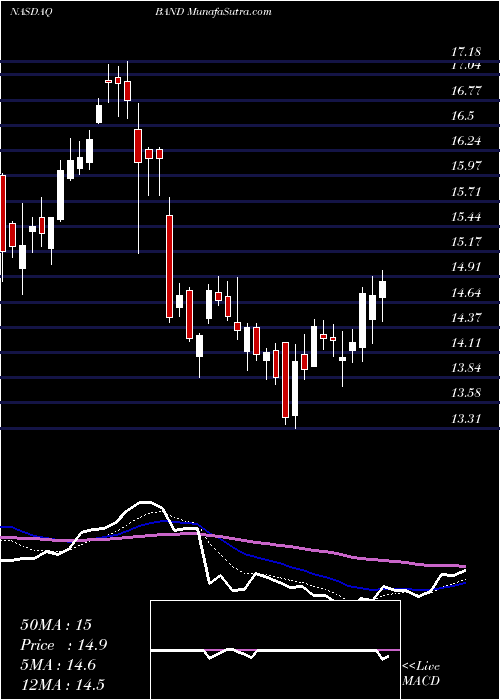Click the 15.97 price axis label
Viewport: 500px width, 700px height.
coord(466,166)
